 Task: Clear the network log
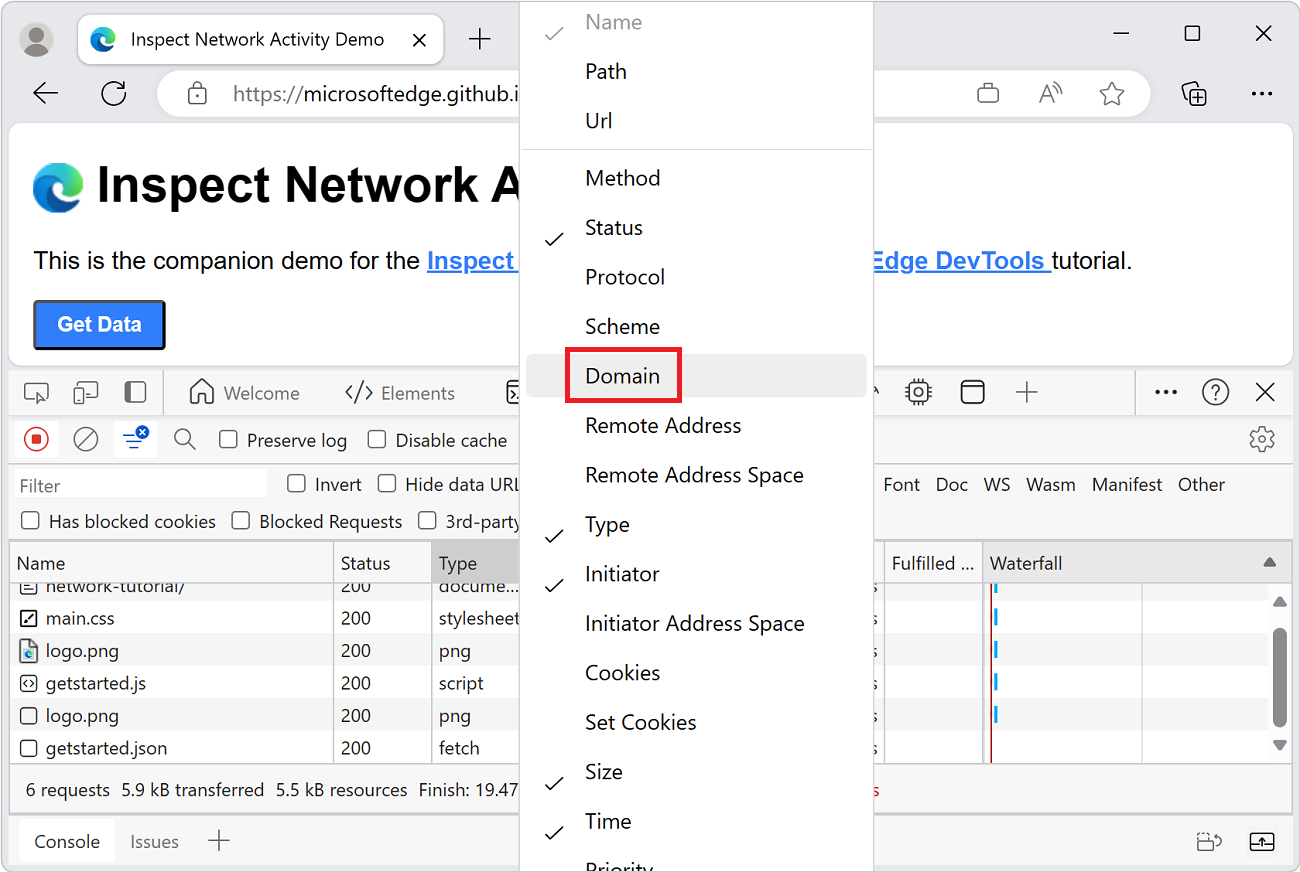(86, 439)
